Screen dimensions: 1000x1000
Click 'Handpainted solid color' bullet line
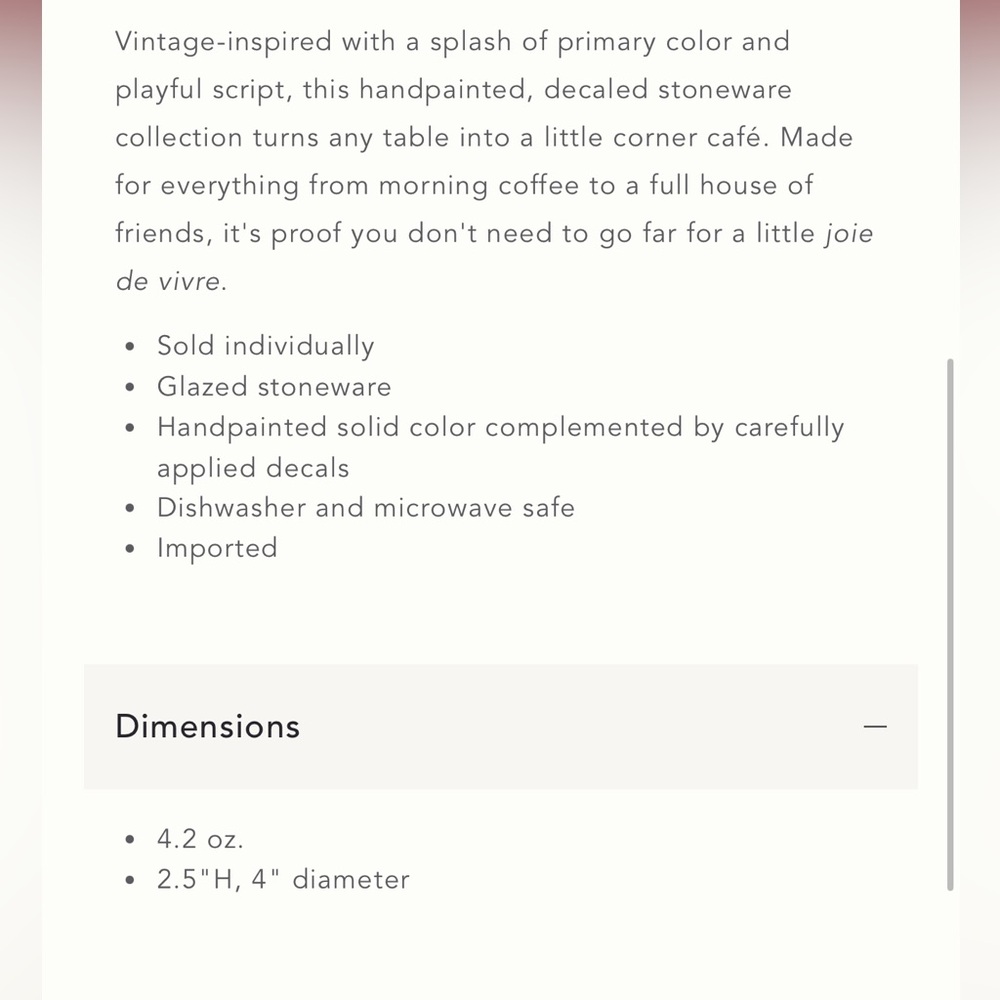(x=501, y=427)
